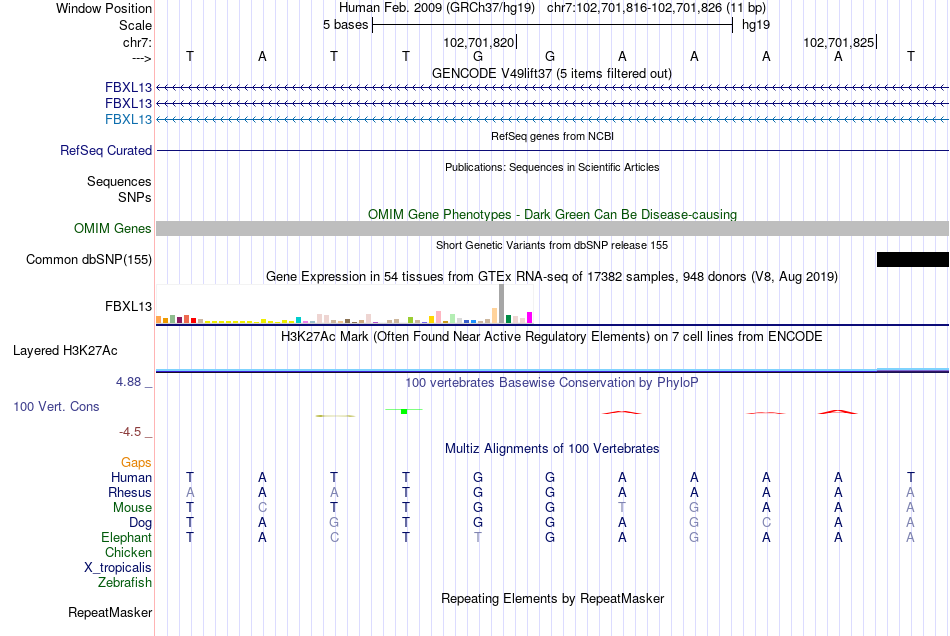Click the RepeatMasker track label
This screenshot has height=636, width=950.
110,612
